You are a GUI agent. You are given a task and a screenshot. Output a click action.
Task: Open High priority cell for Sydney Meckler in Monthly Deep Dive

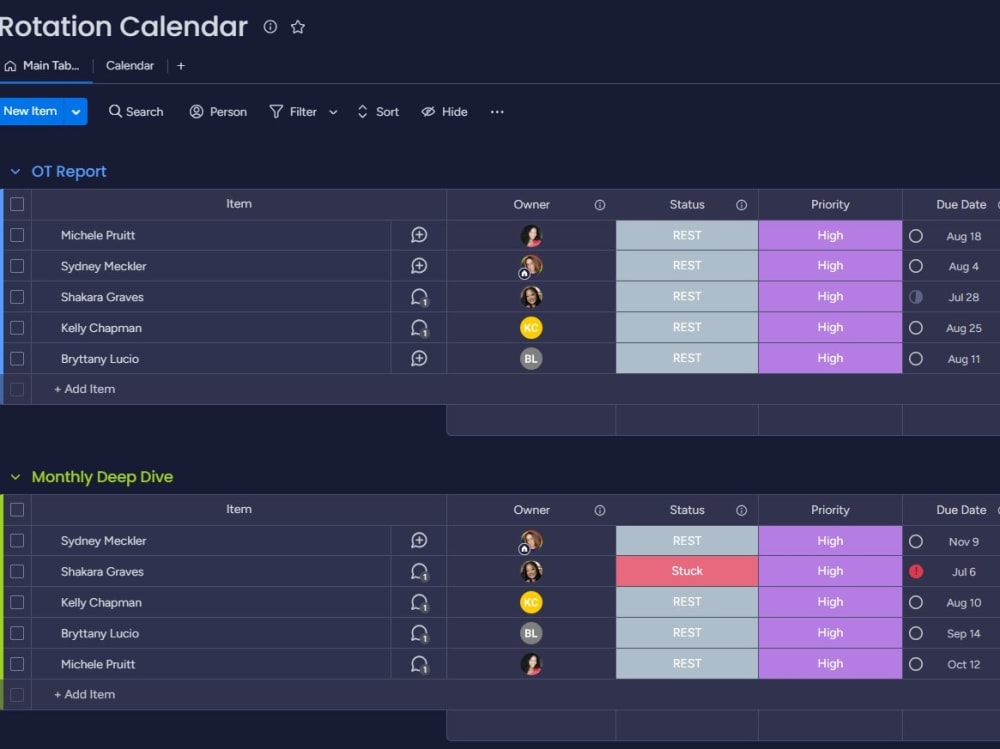pyautogui.click(x=830, y=541)
